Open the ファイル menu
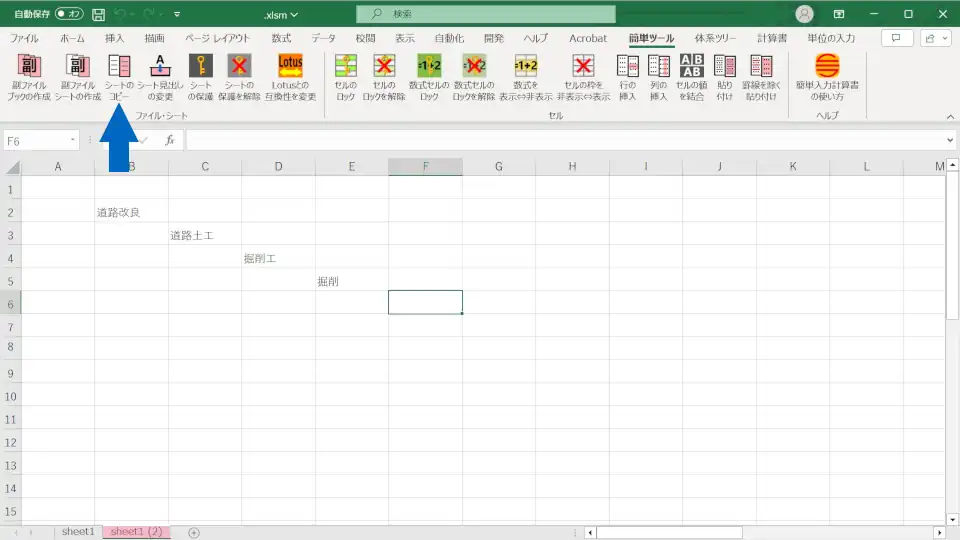The height and width of the screenshot is (540, 960). coord(24,38)
